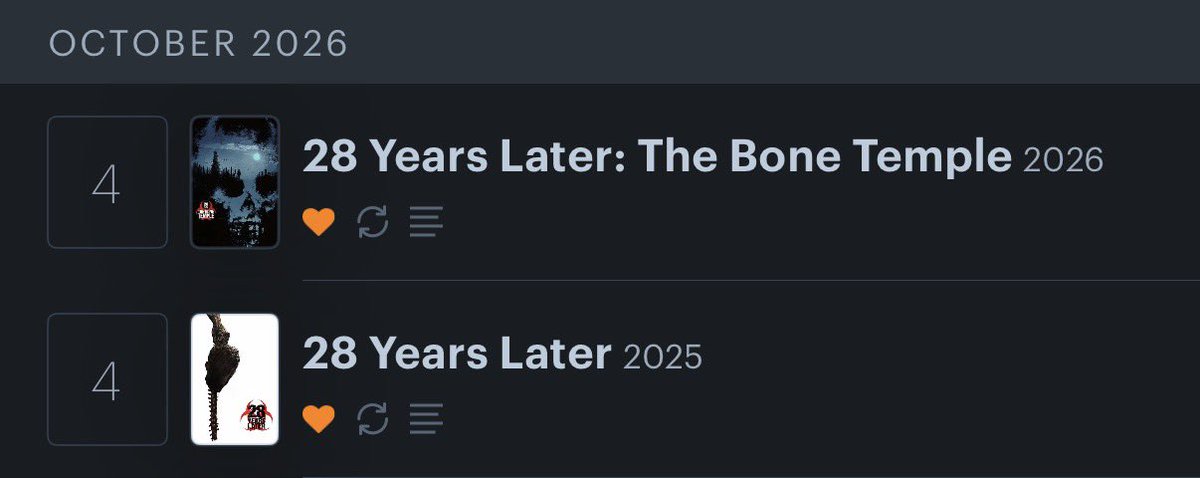Open the 28 Years Later: The Bone Temple title
The image size is (1200, 478).
click(657, 156)
